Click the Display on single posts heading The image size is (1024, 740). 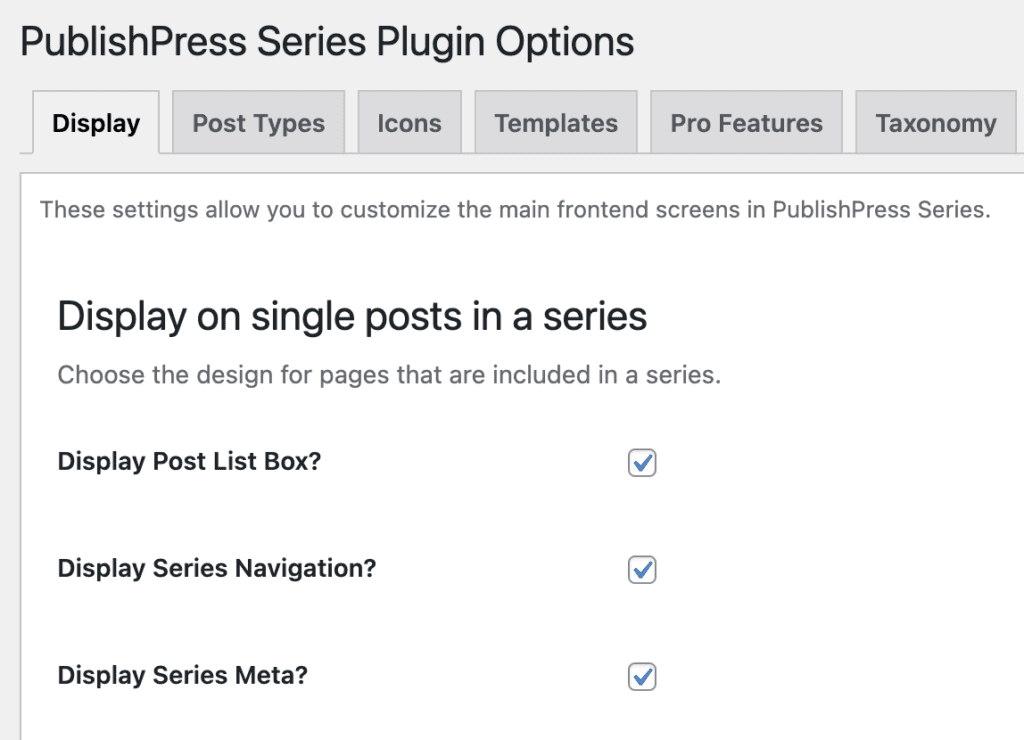[x=353, y=316]
